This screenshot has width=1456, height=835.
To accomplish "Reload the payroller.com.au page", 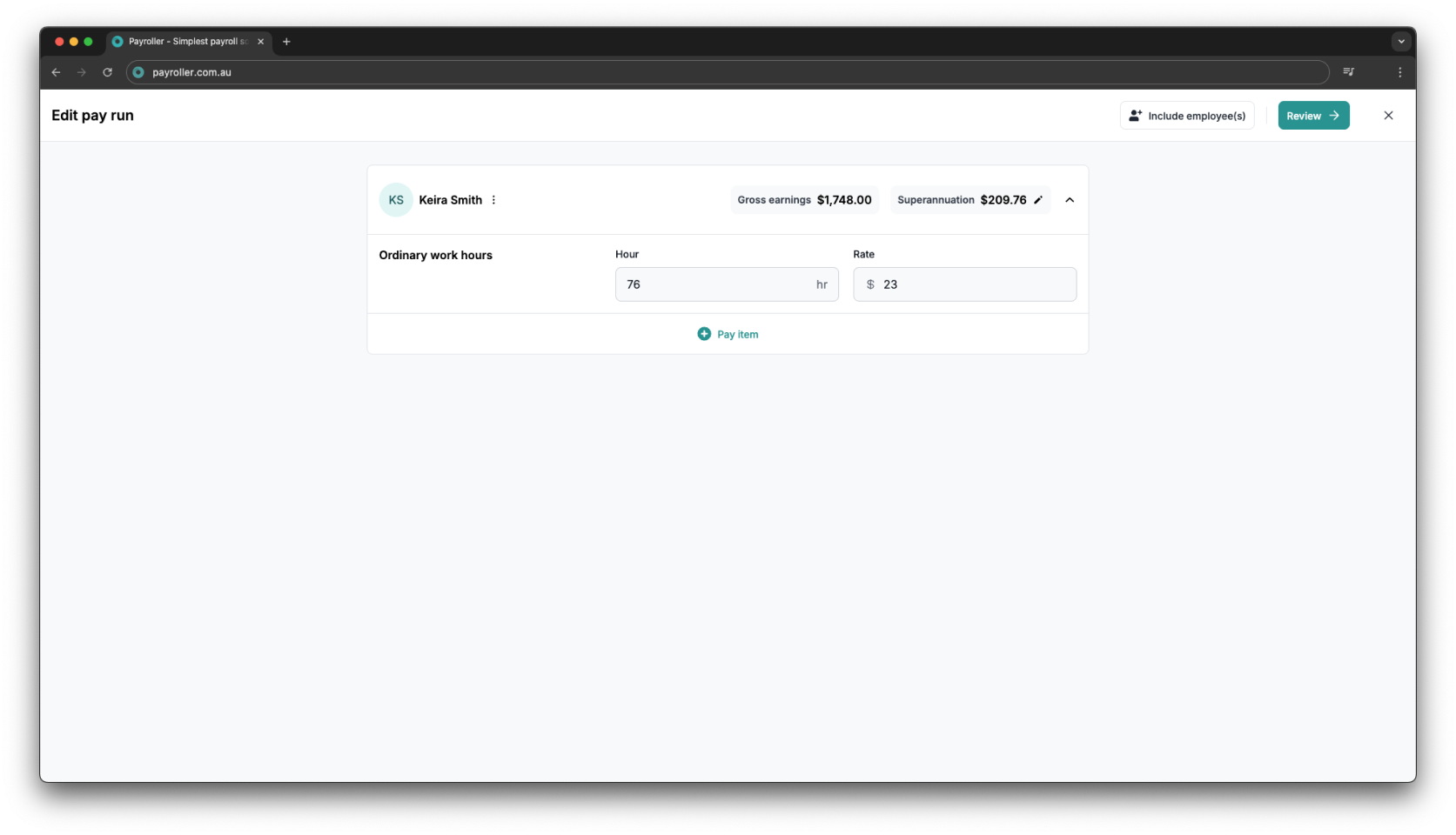I will click(107, 72).
